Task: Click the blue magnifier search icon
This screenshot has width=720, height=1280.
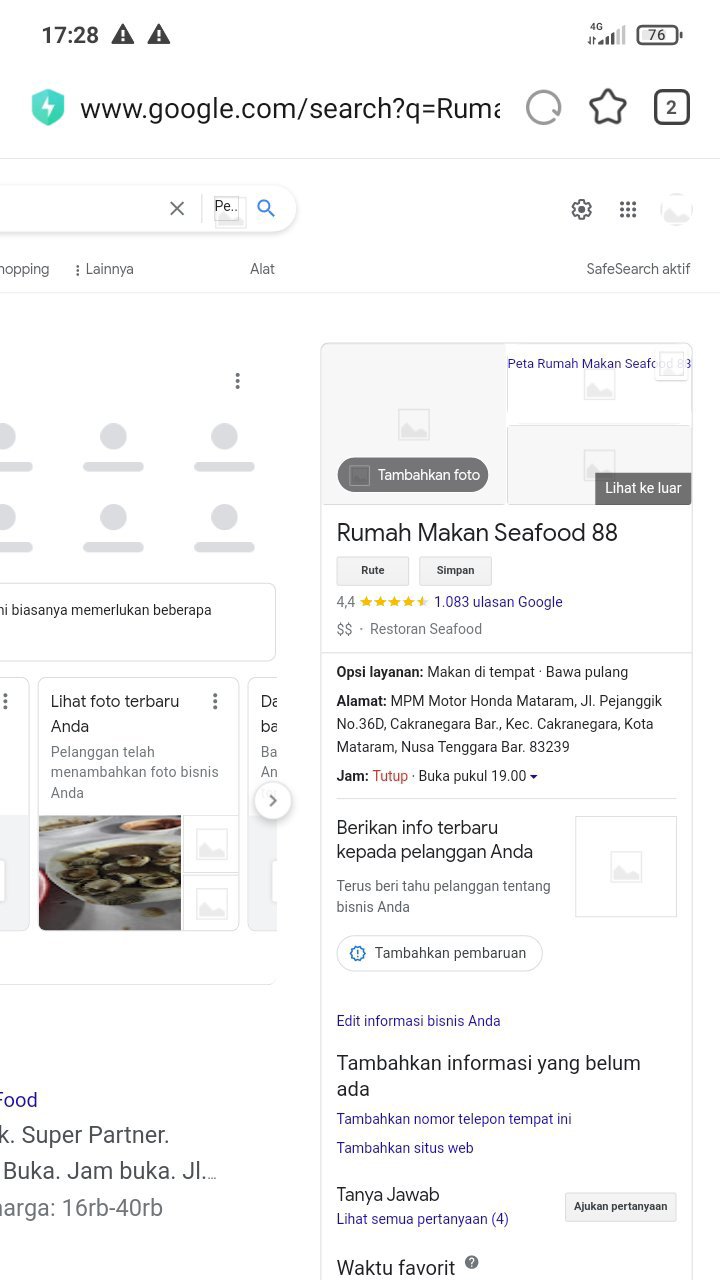Action: pos(266,208)
